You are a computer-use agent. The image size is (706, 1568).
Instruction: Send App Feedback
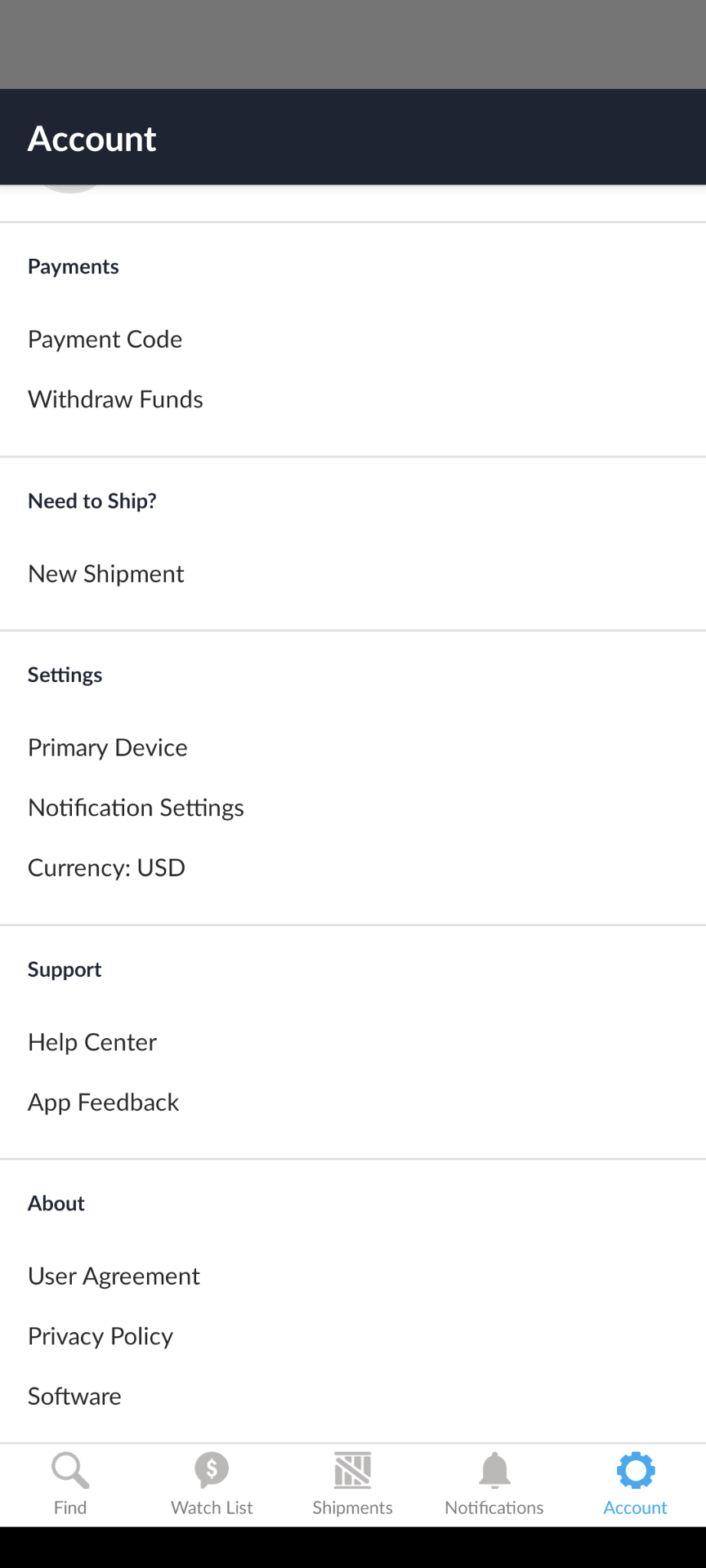tap(103, 1102)
